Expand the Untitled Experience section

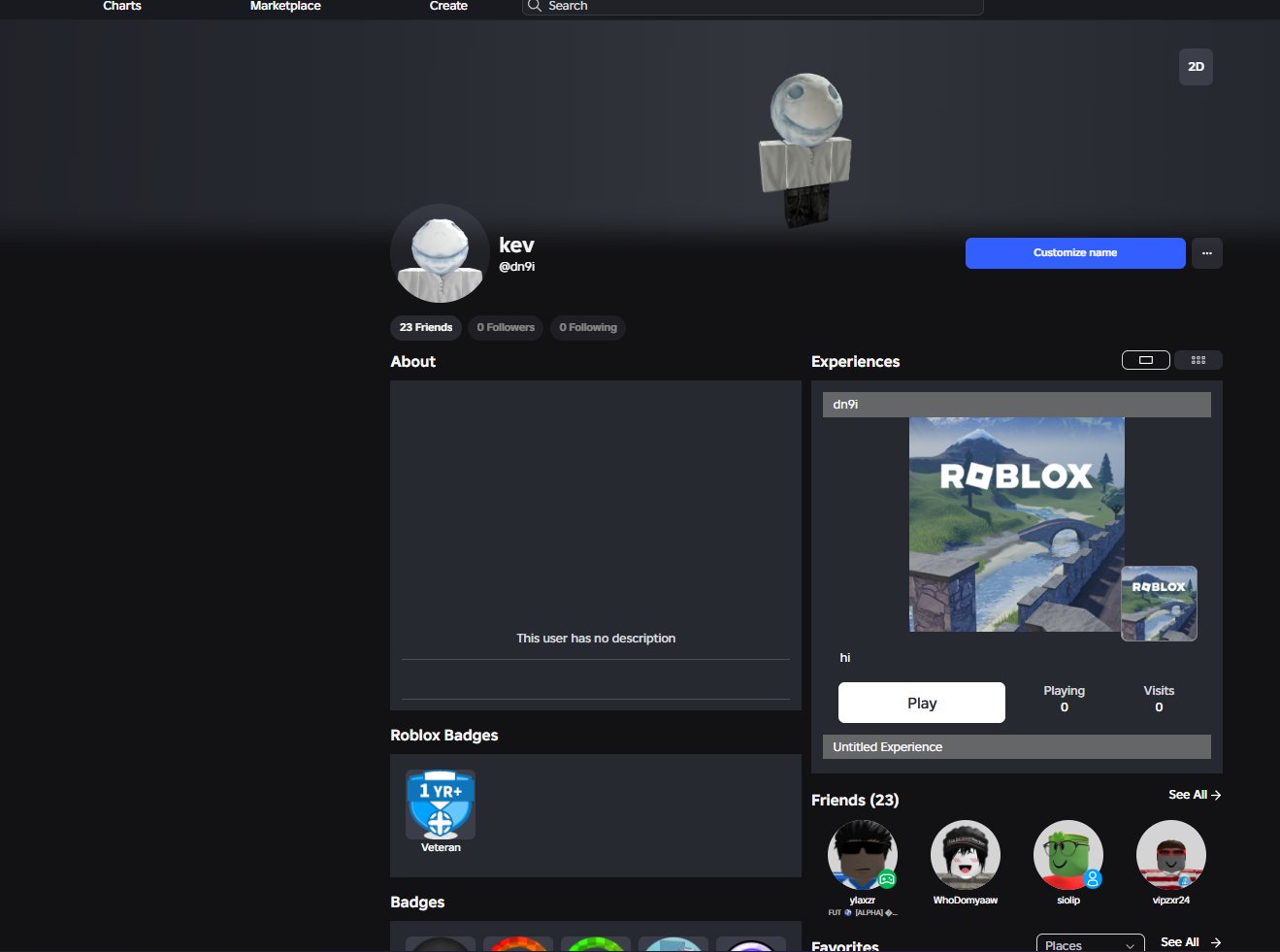click(x=1017, y=747)
